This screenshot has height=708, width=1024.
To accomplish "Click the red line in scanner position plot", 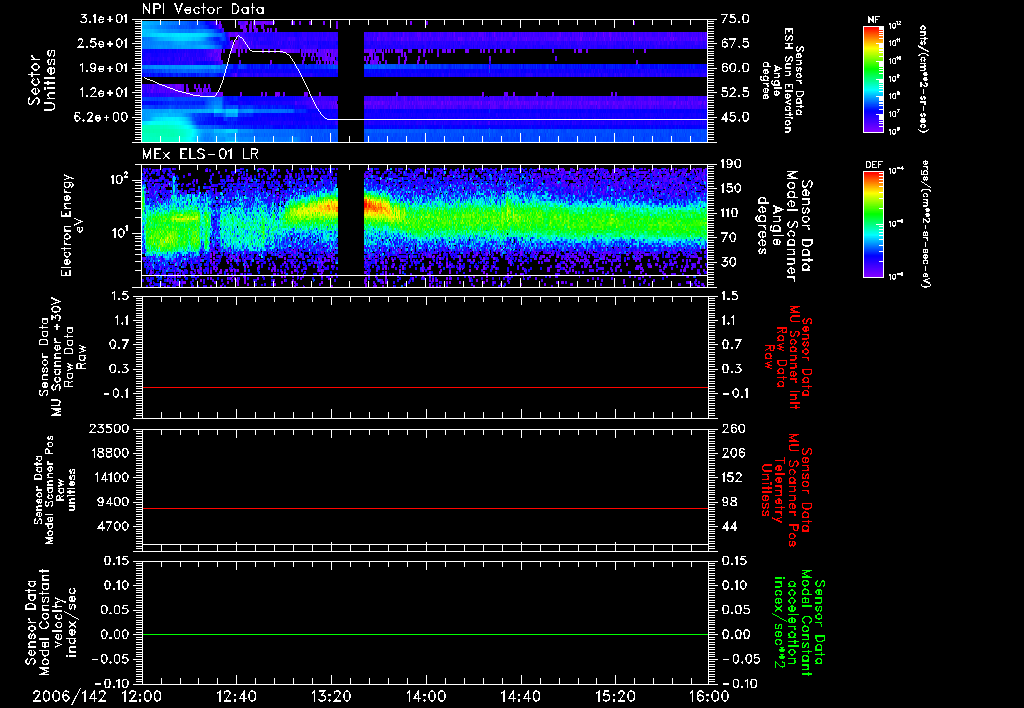I will 425,509.
